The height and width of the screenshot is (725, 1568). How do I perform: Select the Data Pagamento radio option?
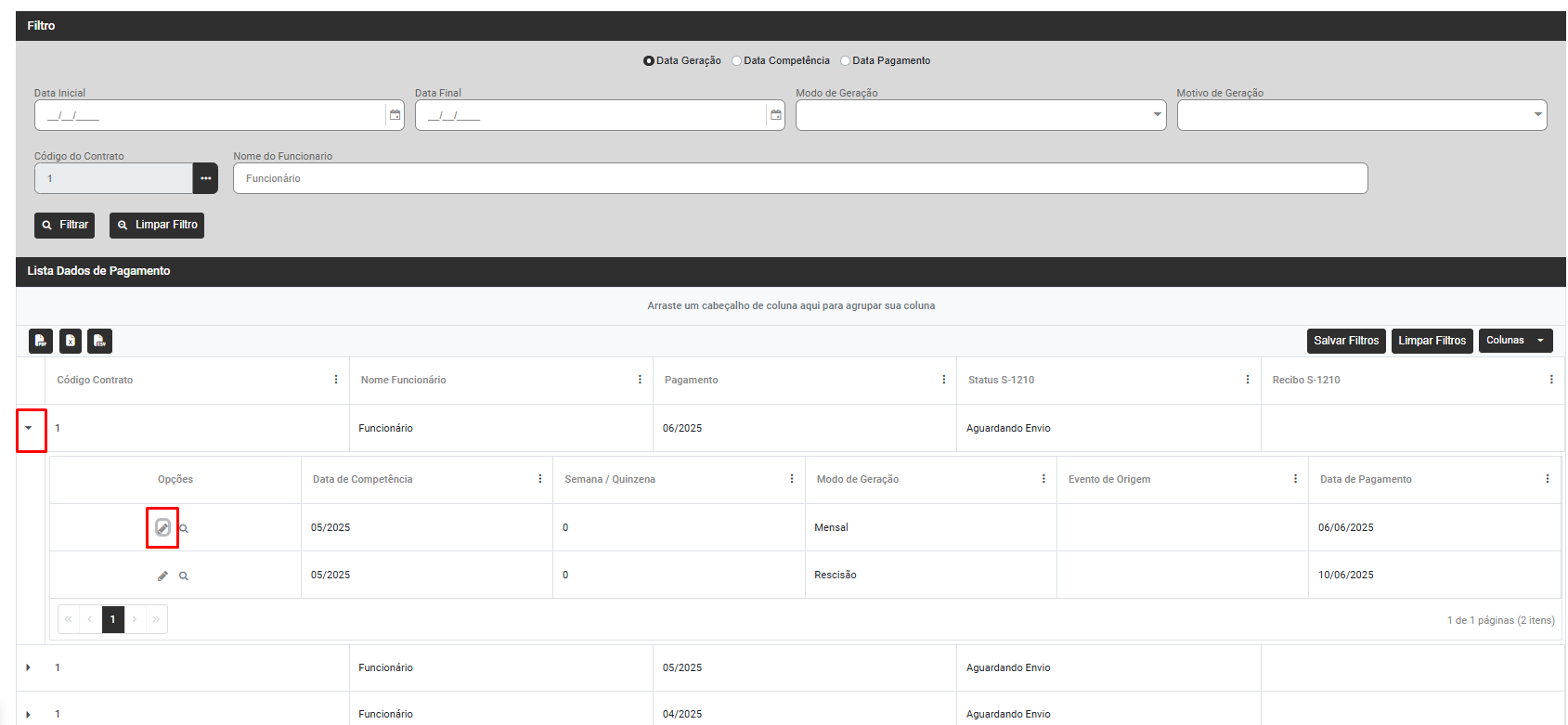[846, 61]
